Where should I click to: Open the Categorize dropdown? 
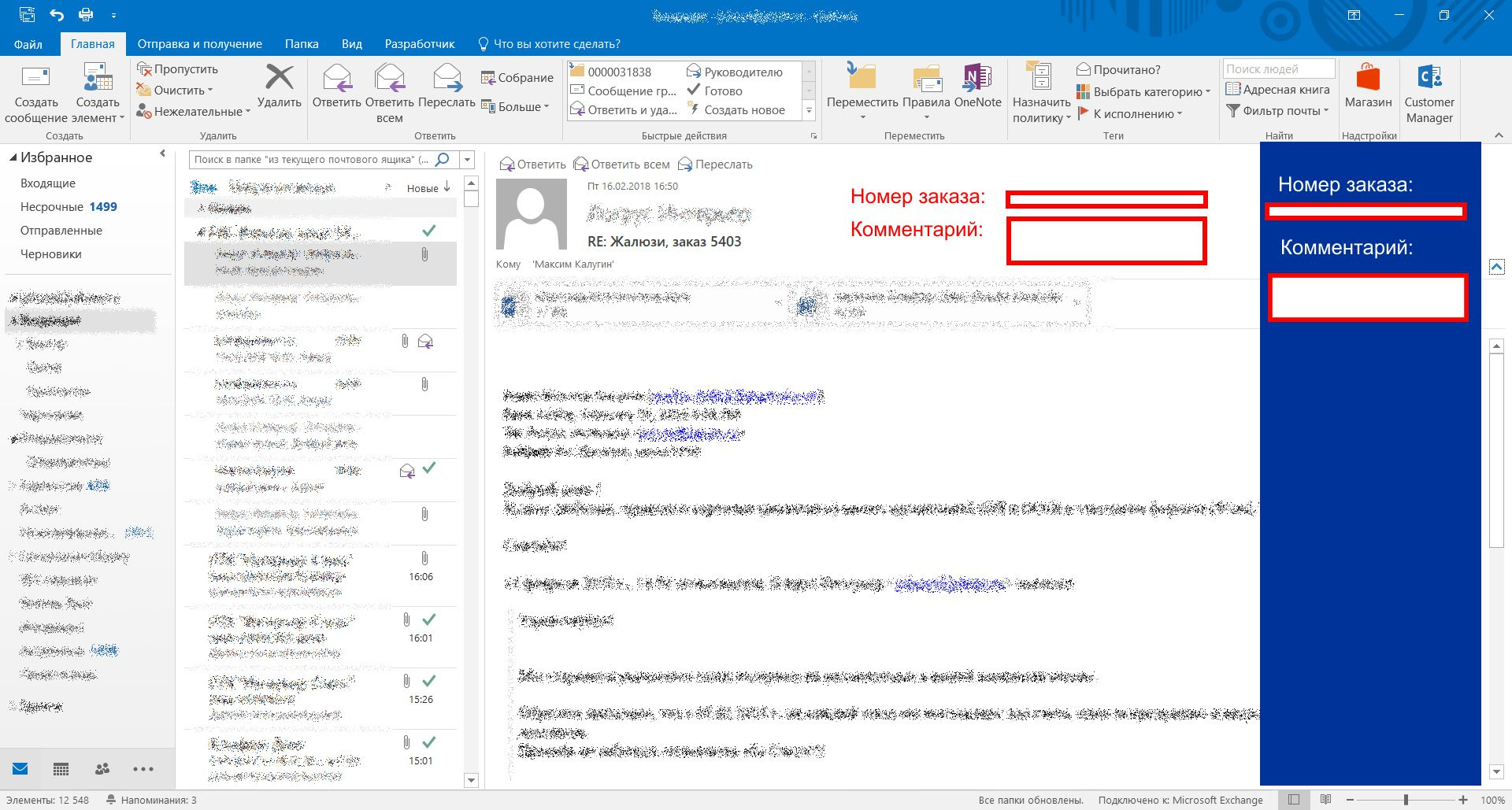pyautogui.click(x=1143, y=91)
